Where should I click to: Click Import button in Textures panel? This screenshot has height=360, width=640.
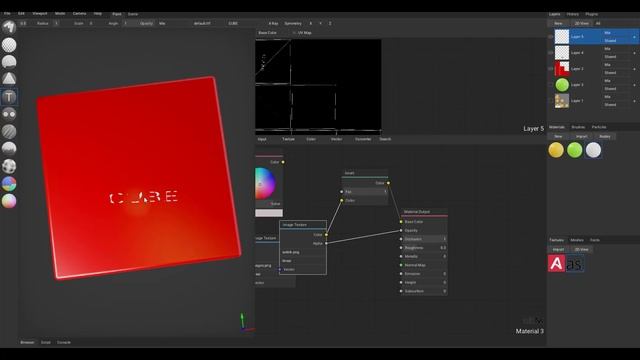(558, 249)
